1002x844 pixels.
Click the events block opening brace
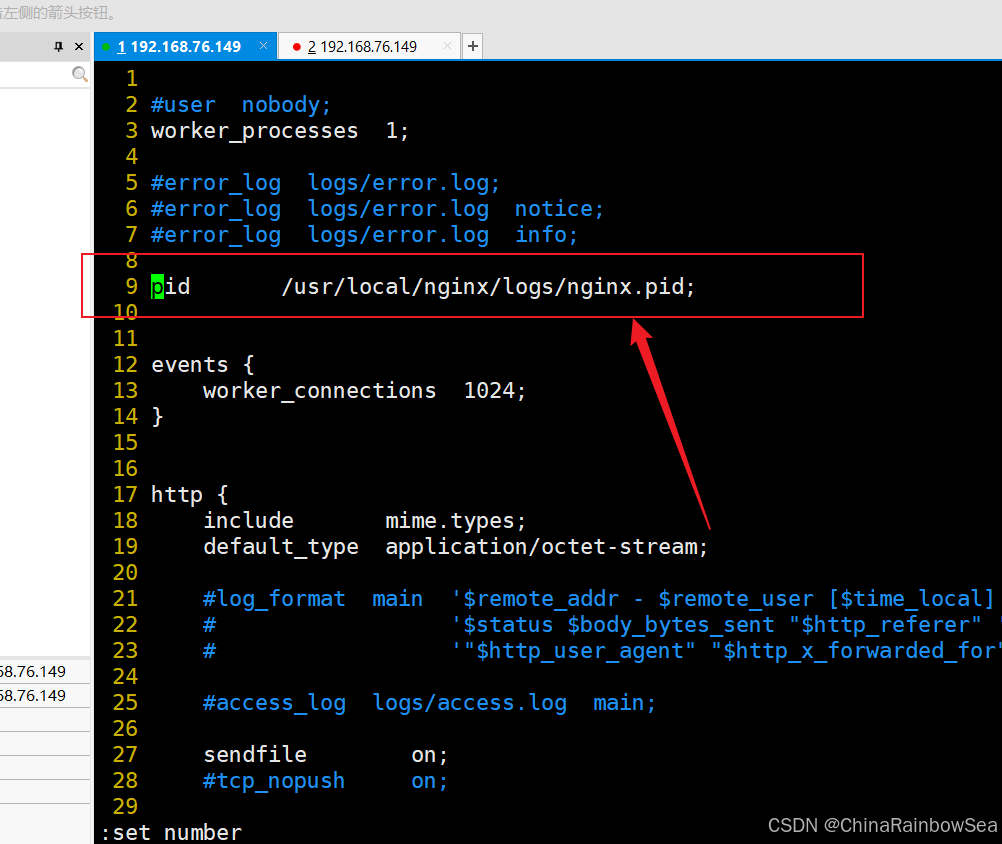(x=248, y=364)
